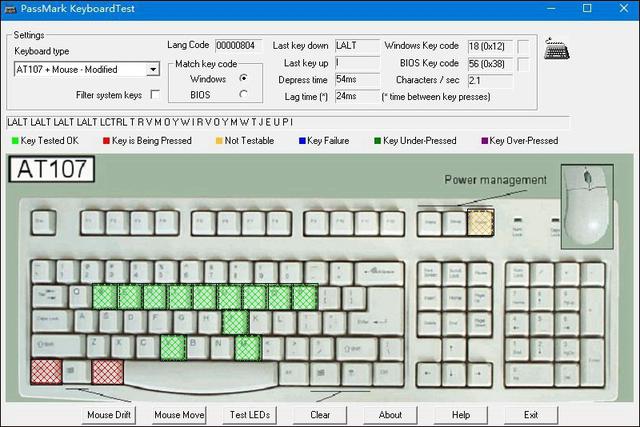This screenshot has height=427, width=640.
Task: Click the red Key is Being Pressed swatch
Action: pos(107,141)
